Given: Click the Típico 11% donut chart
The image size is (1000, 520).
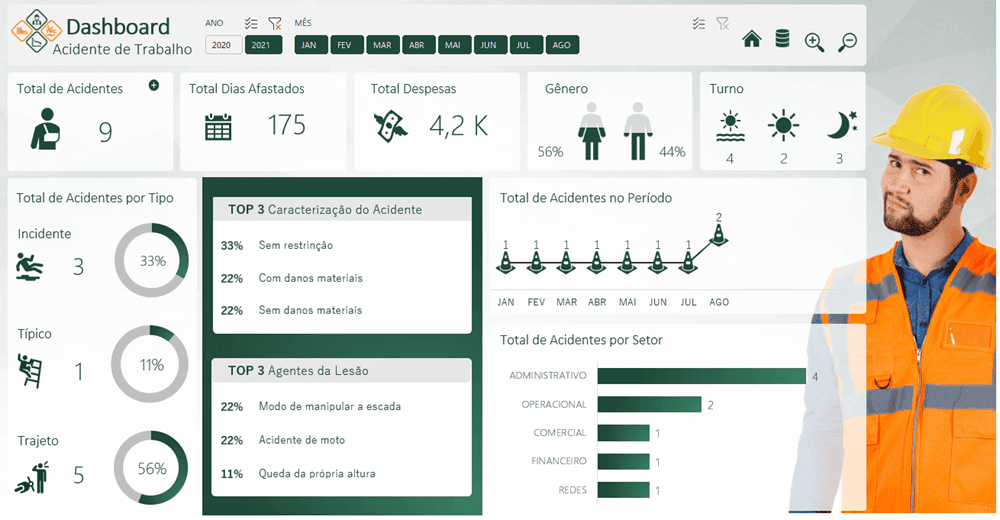Looking at the screenshot, I should click(x=150, y=364).
